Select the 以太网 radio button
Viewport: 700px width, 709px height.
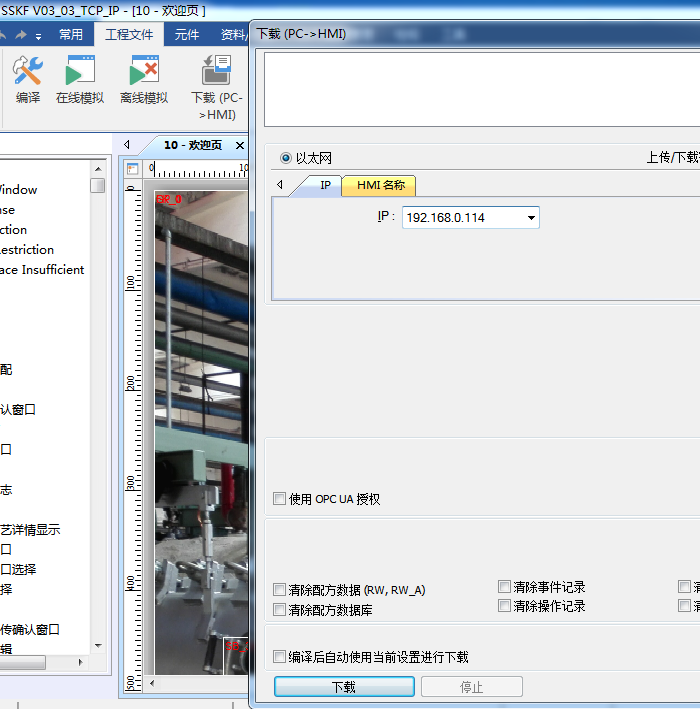[x=286, y=158]
